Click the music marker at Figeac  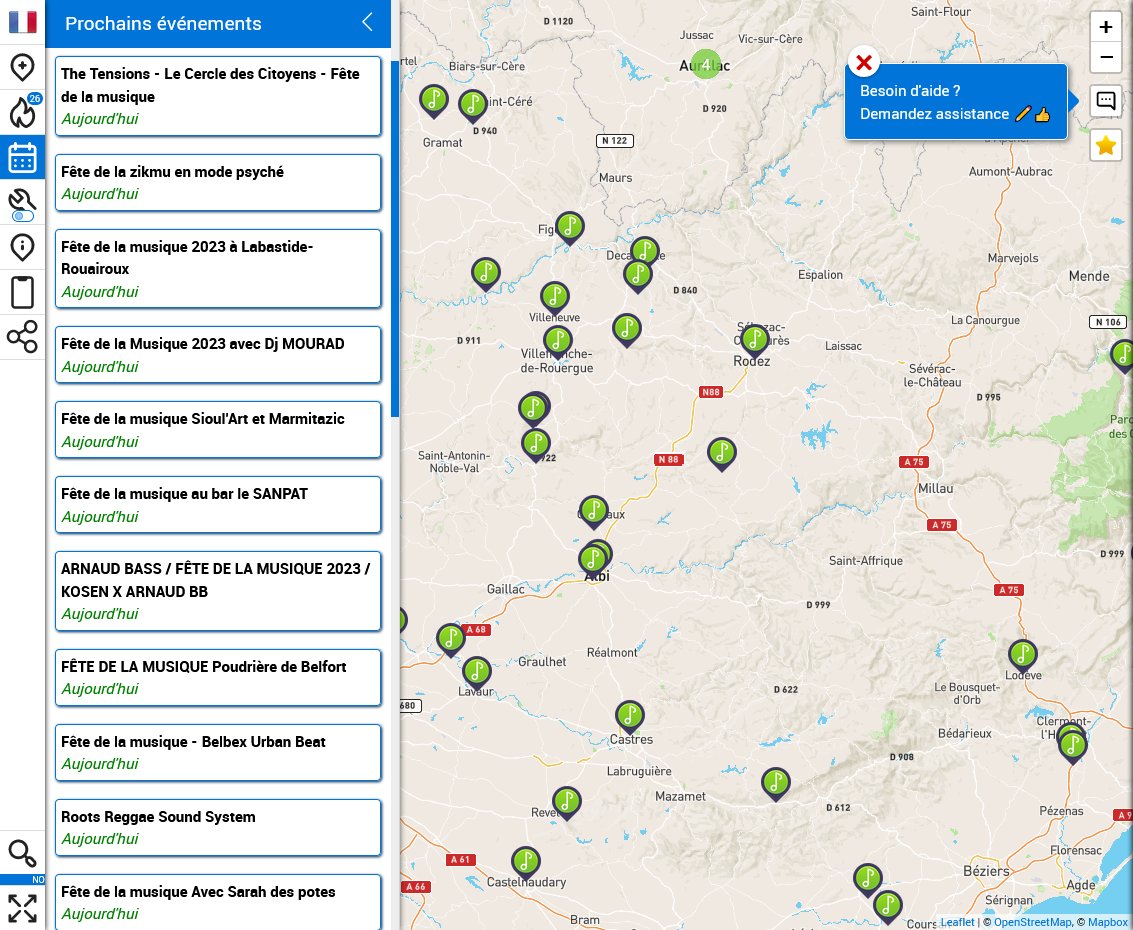569,229
